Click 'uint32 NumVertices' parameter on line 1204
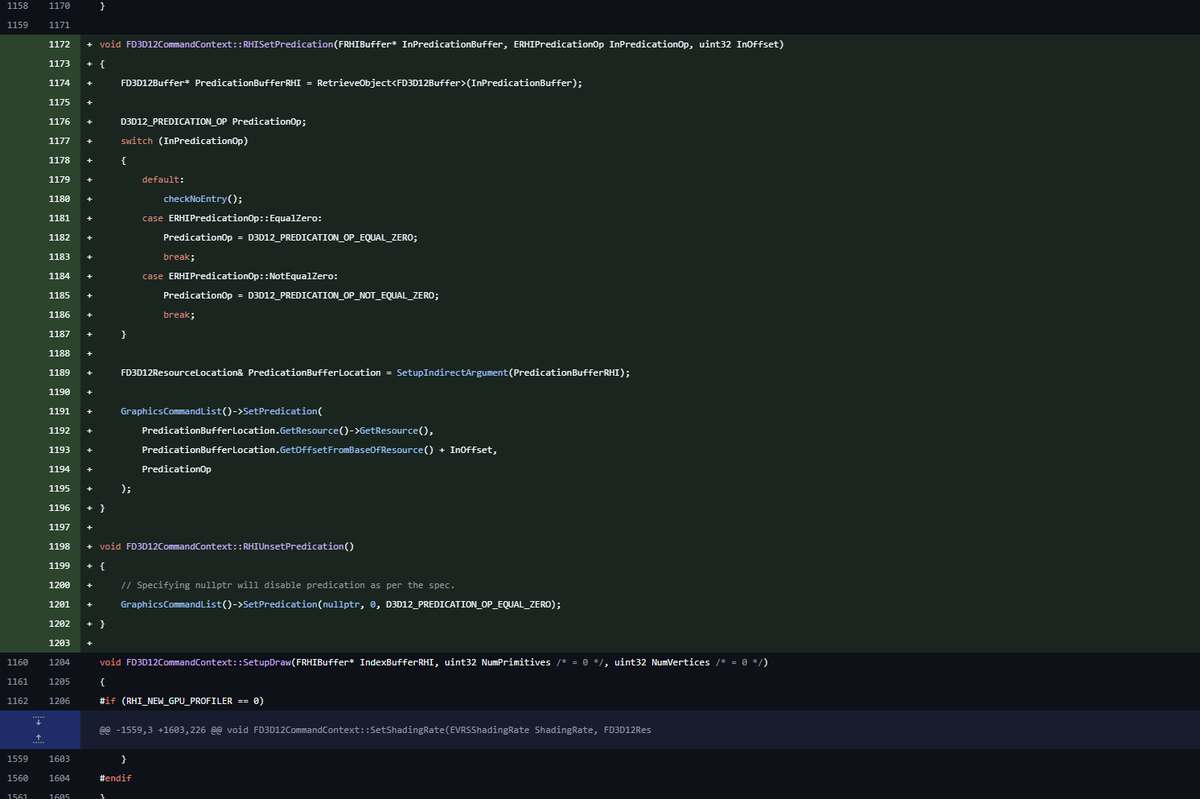 click(662, 662)
